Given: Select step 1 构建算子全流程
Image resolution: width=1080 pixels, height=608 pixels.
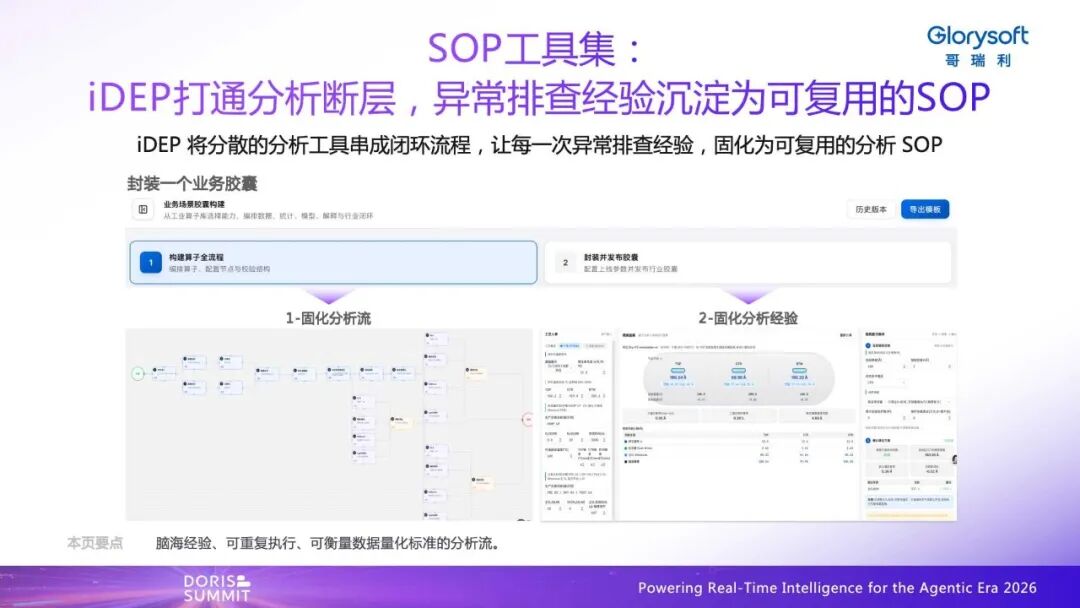Looking at the screenshot, I should tap(333, 262).
